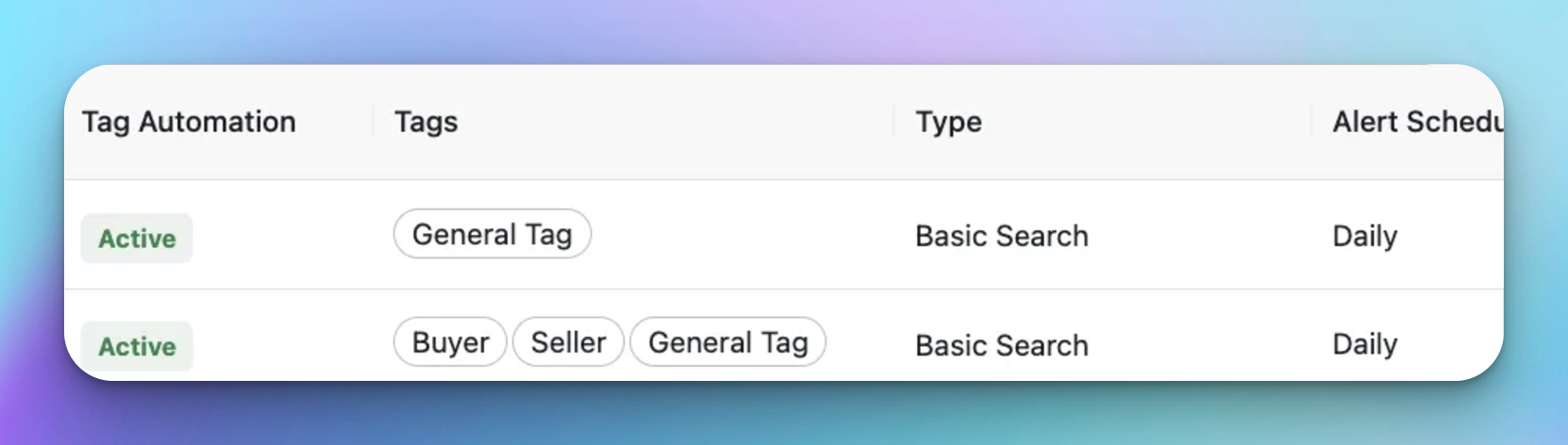Click Basic Search in the second row
Screen dimensions: 1568x445
(1002, 345)
